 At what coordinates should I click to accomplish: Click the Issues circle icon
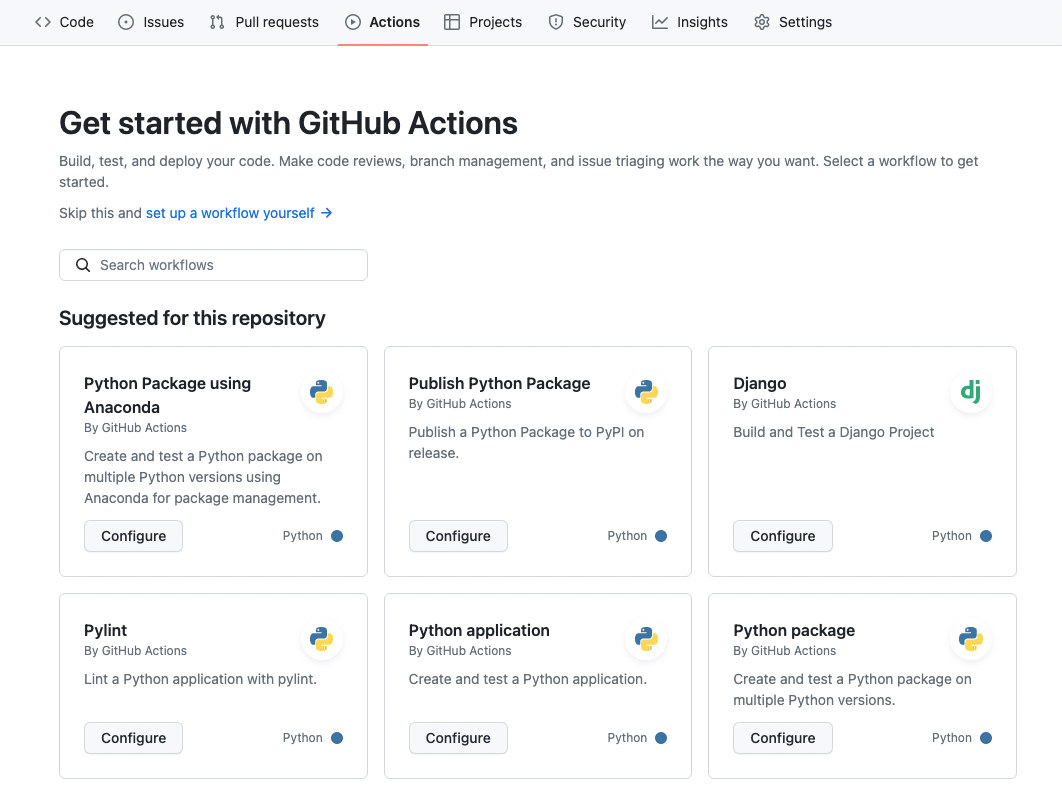click(x=126, y=22)
